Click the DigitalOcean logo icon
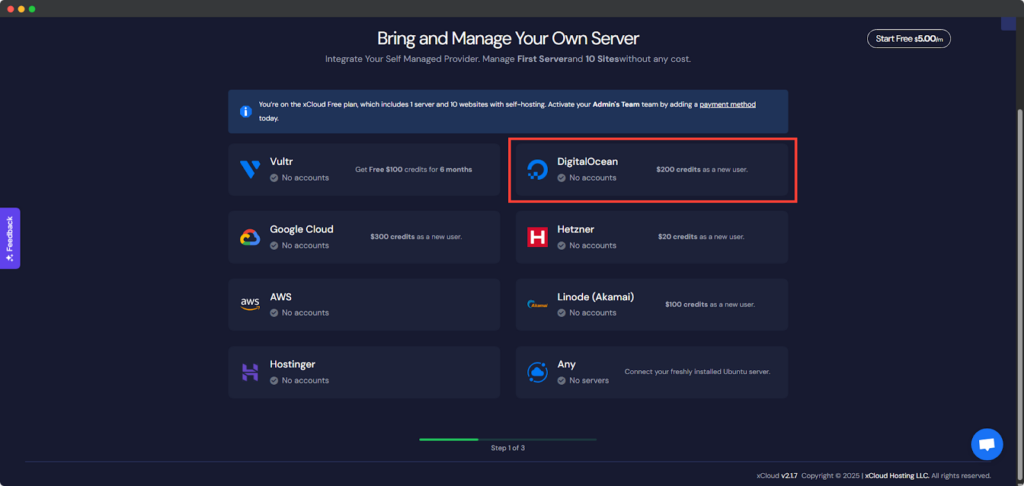The height and width of the screenshot is (486, 1024). pyautogui.click(x=538, y=169)
